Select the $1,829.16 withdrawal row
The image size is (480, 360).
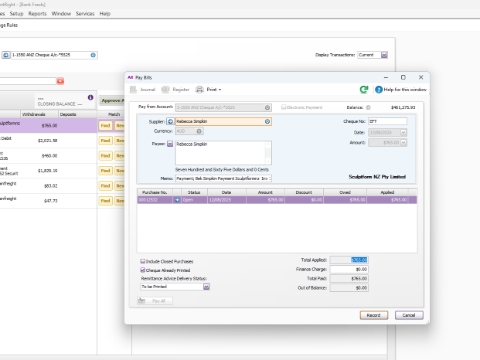48,171
